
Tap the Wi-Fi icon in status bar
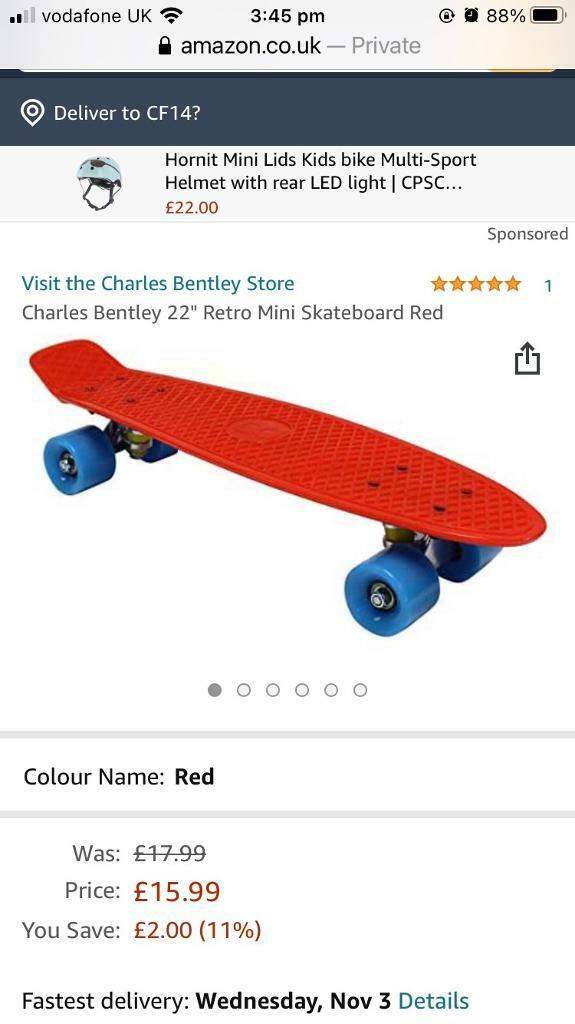point(171,15)
